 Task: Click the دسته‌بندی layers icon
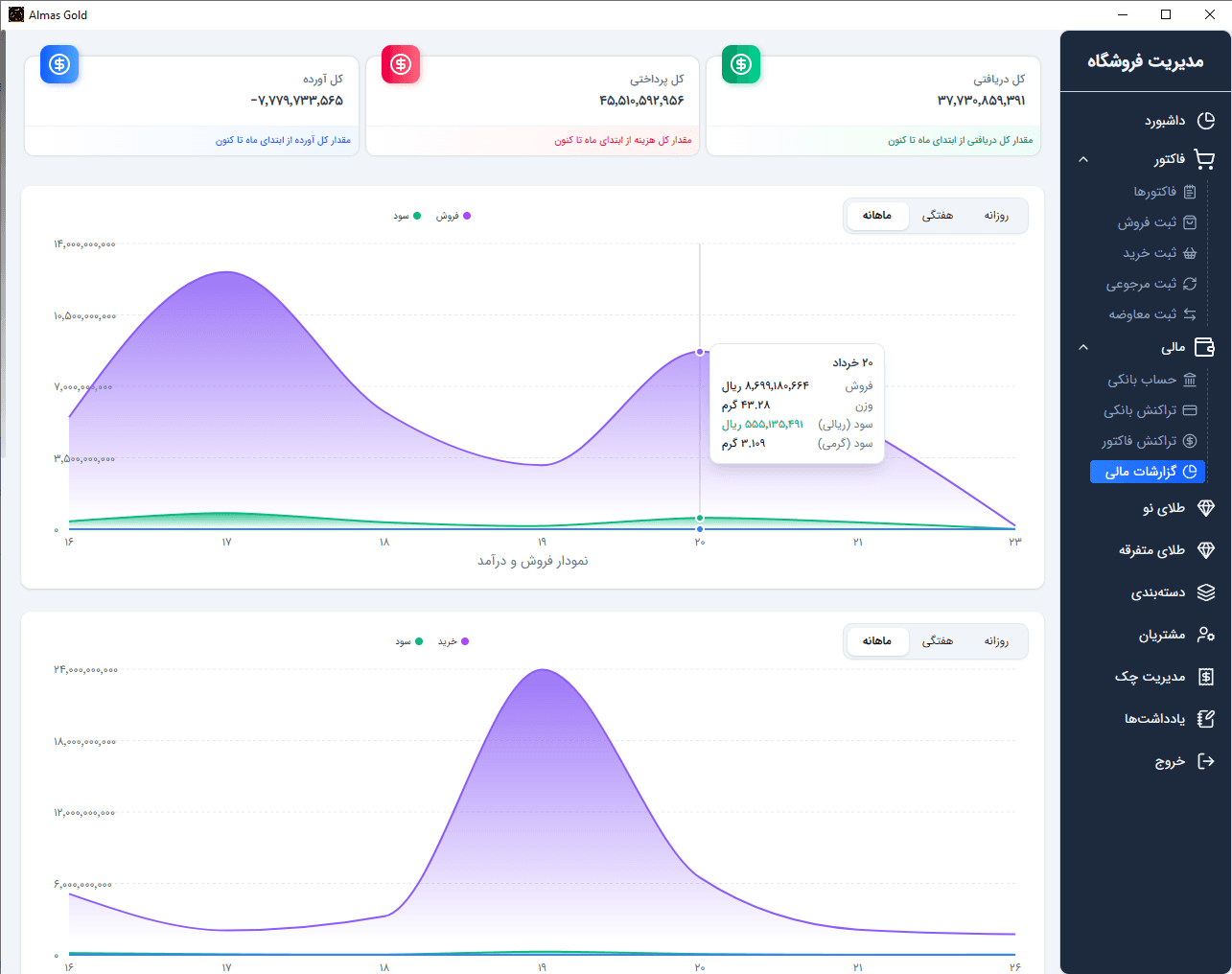(x=1206, y=592)
